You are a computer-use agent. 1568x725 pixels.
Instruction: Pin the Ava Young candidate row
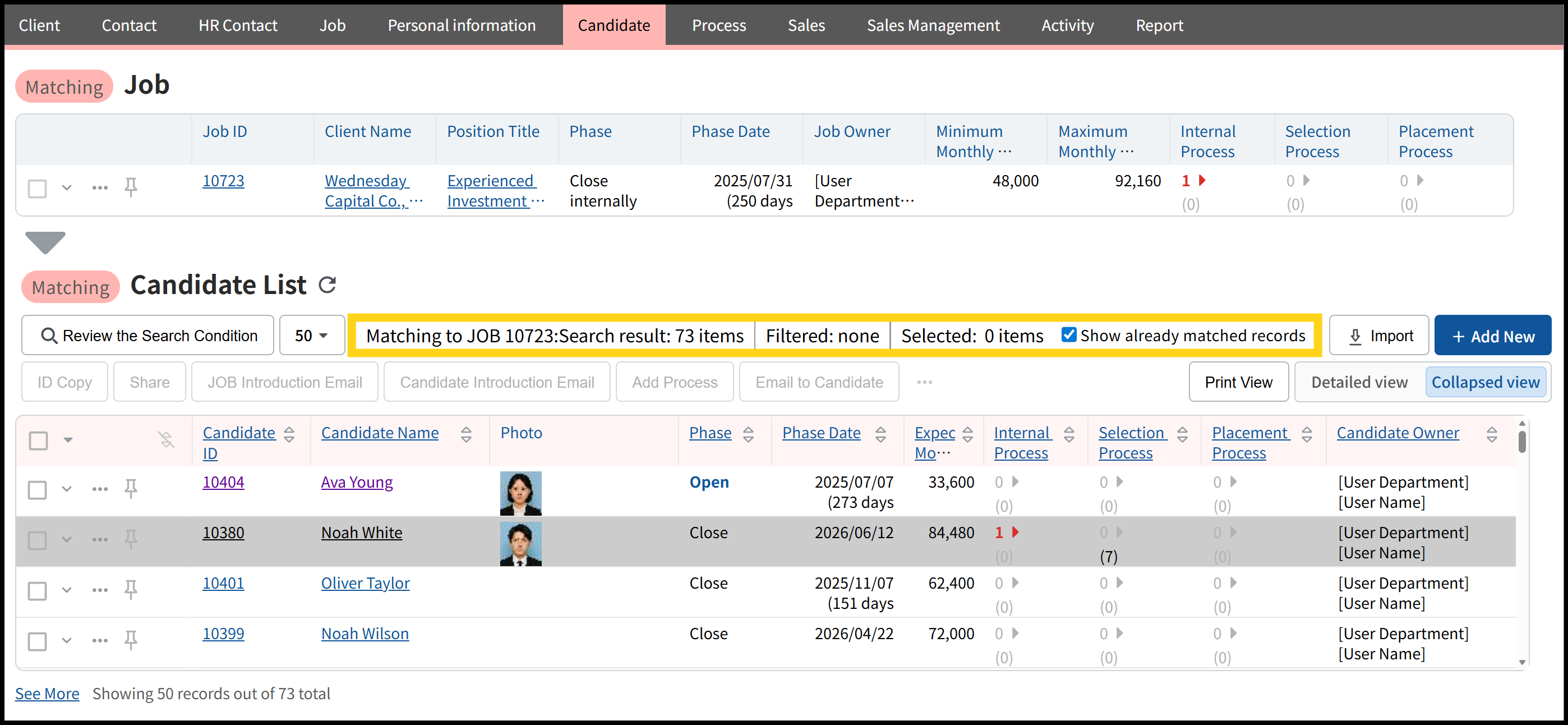click(x=131, y=488)
